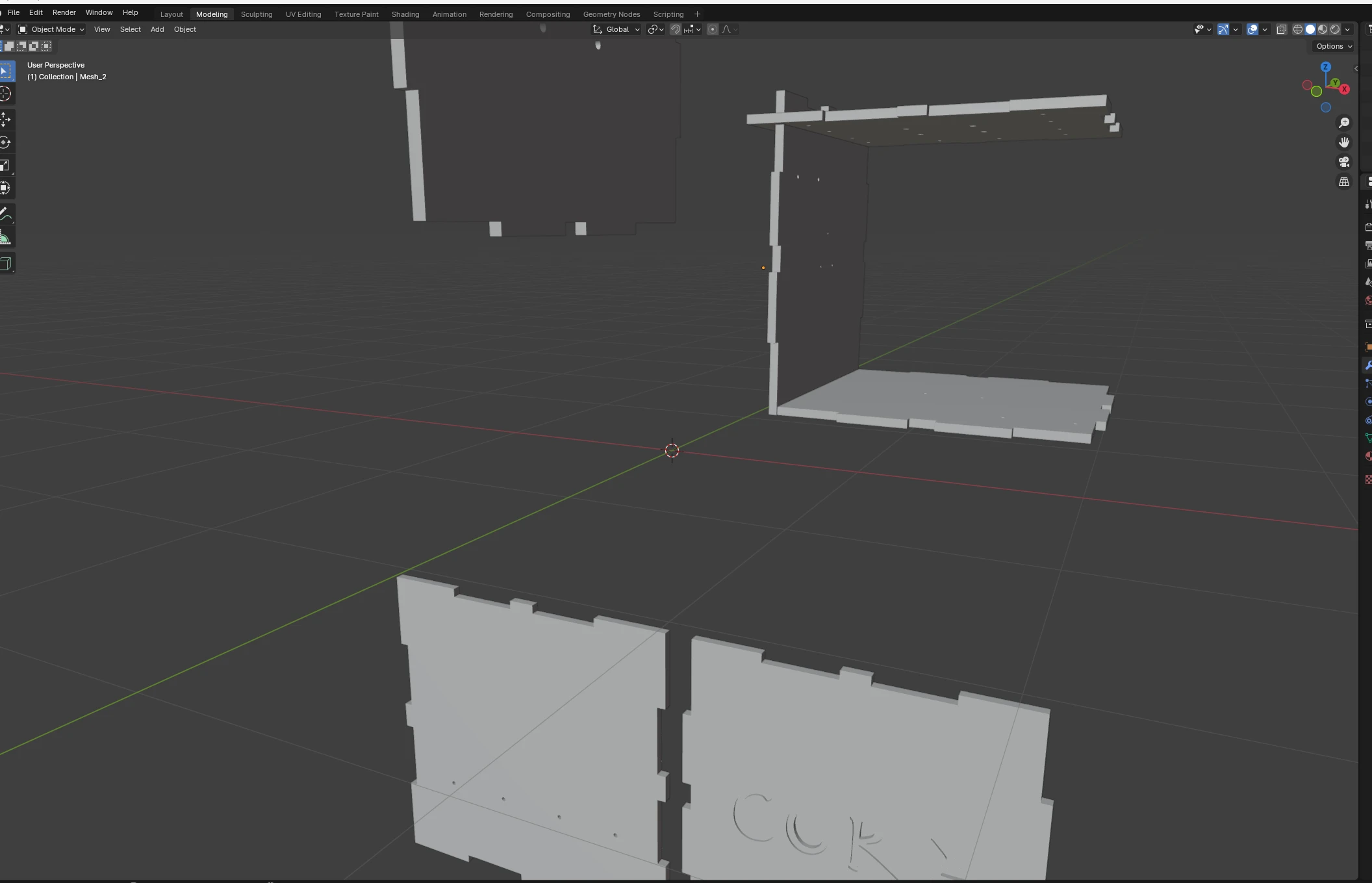Open the Options dropdown
This screenshot has width=1372, height=883.
1334,46
